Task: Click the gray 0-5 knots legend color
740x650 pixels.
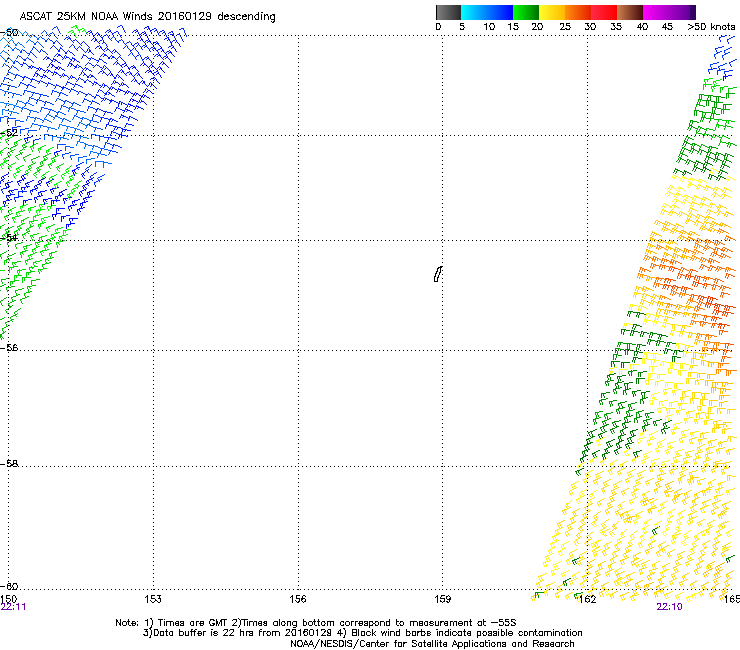Action: pos(448,12)
